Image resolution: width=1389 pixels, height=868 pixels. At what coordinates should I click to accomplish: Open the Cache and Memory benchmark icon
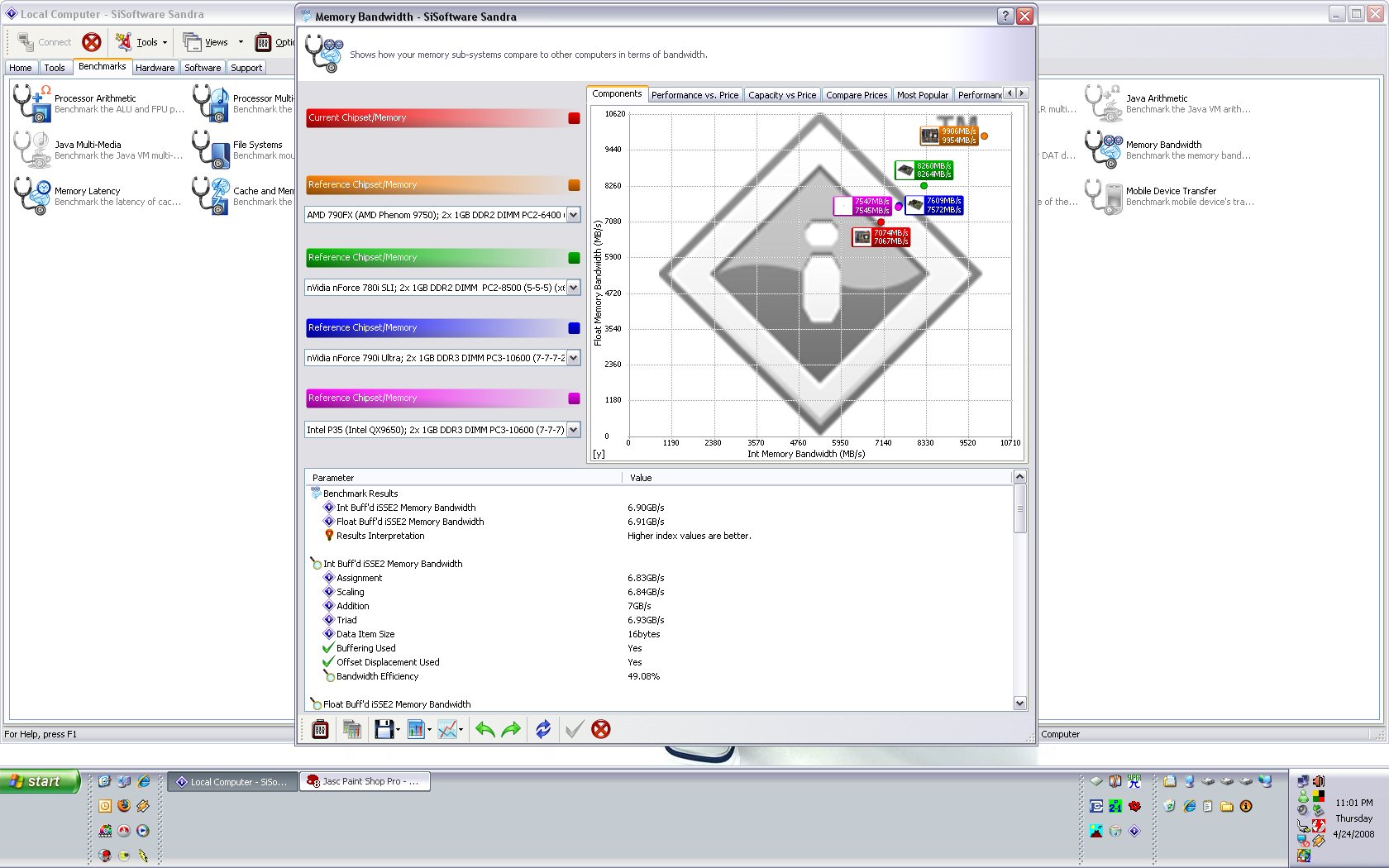coord(211,196)
